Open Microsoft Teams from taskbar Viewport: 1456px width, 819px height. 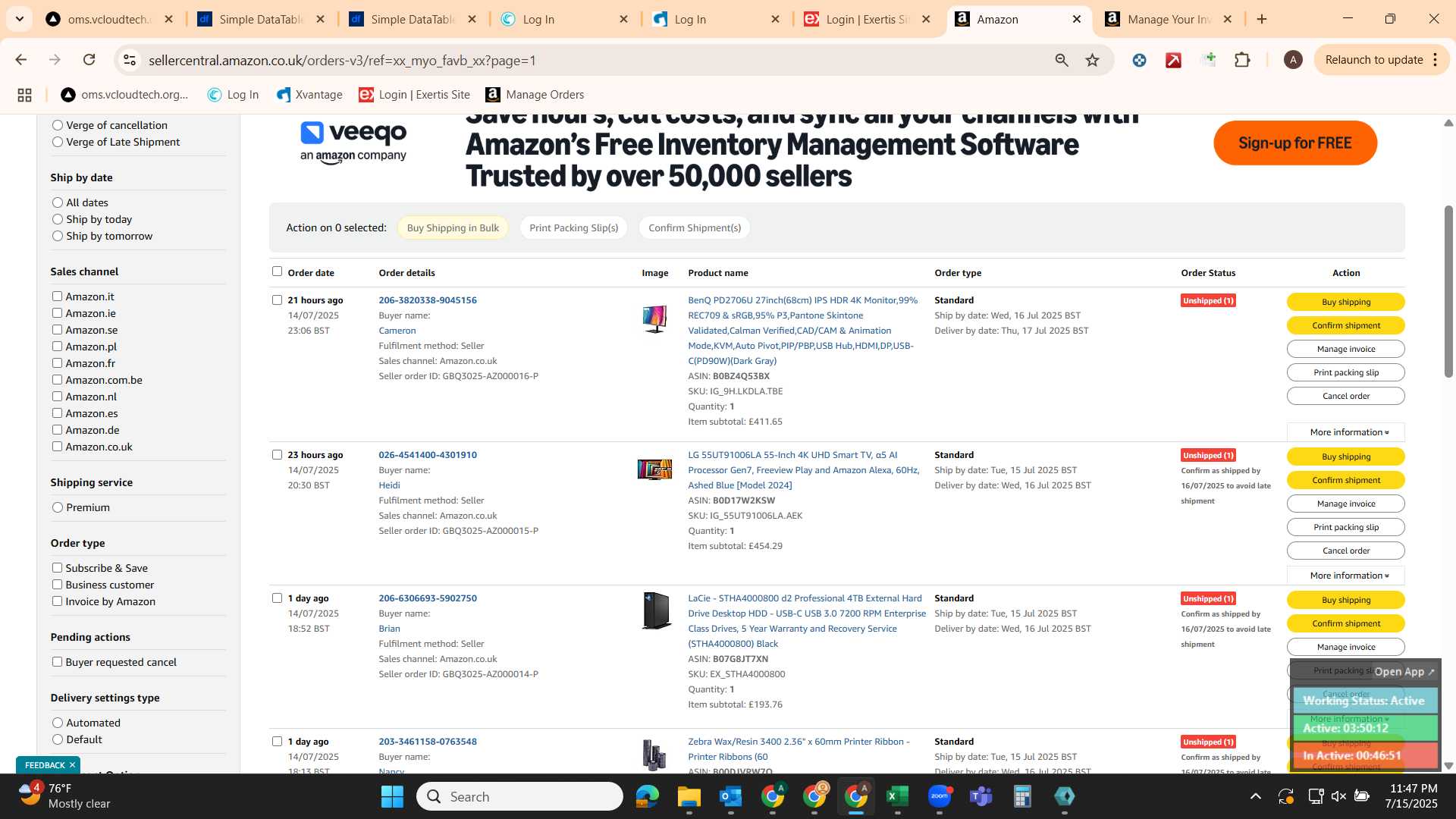point(981,796)
